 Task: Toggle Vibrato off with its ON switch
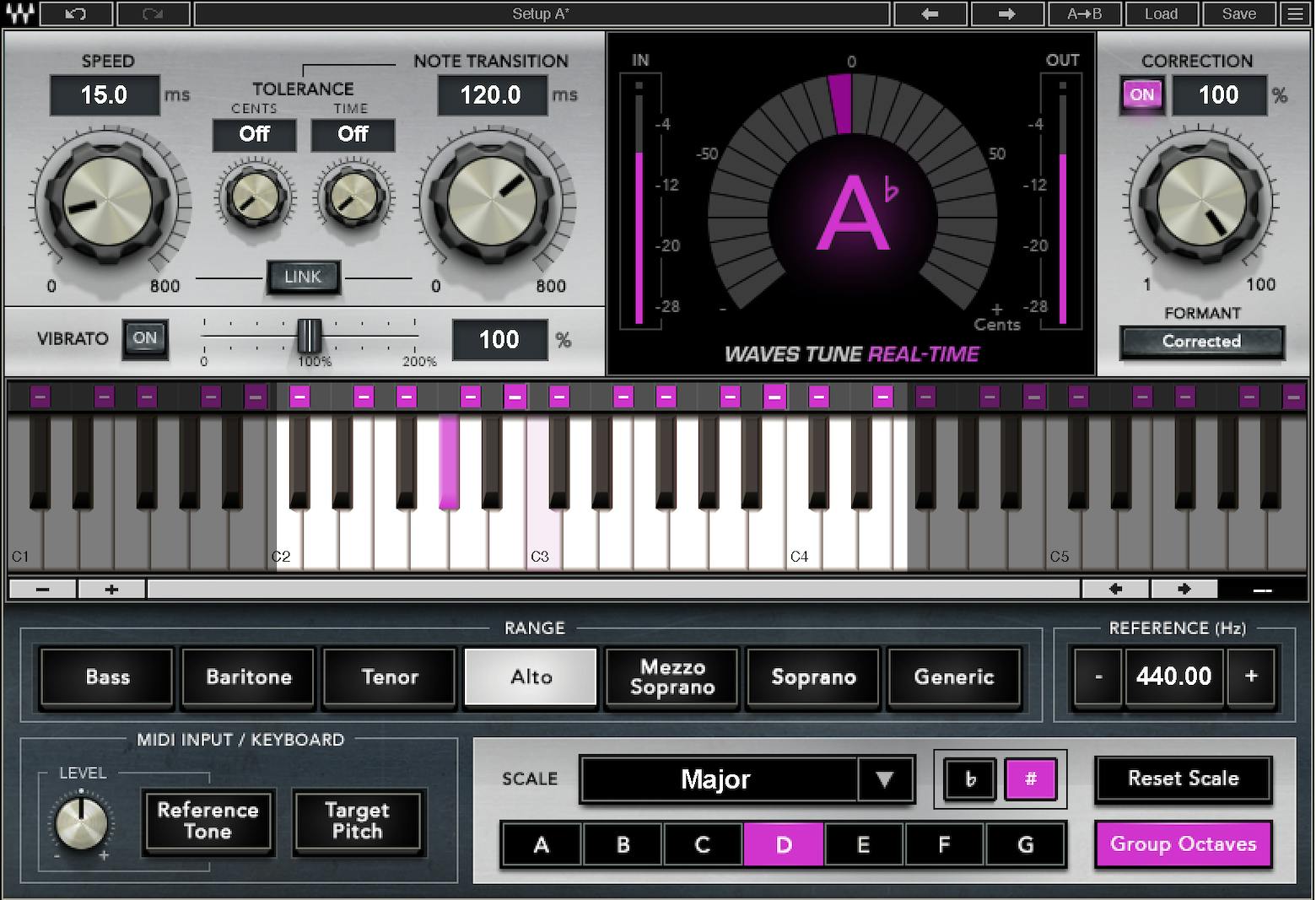coord(144,338)
